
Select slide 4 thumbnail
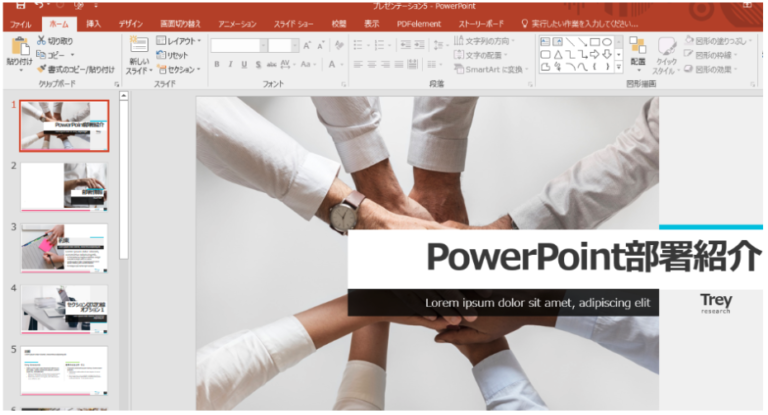coord(64,310)
